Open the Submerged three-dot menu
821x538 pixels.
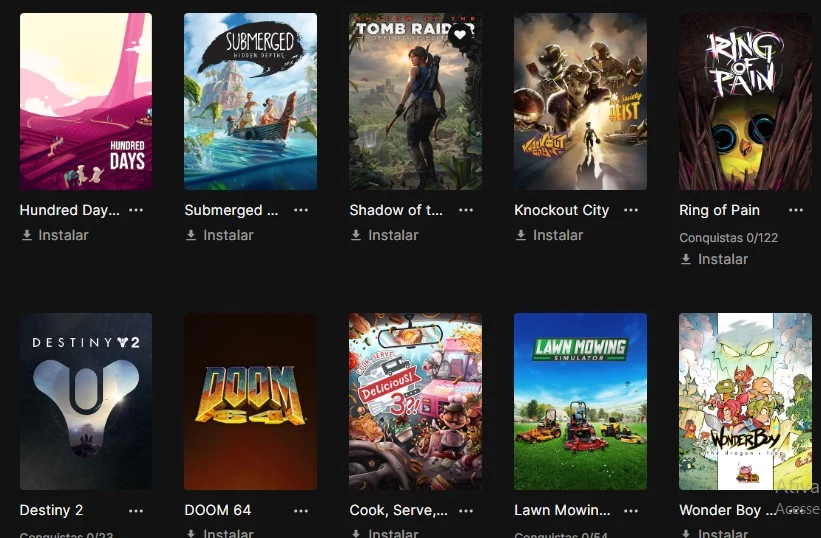pos(301,210)
